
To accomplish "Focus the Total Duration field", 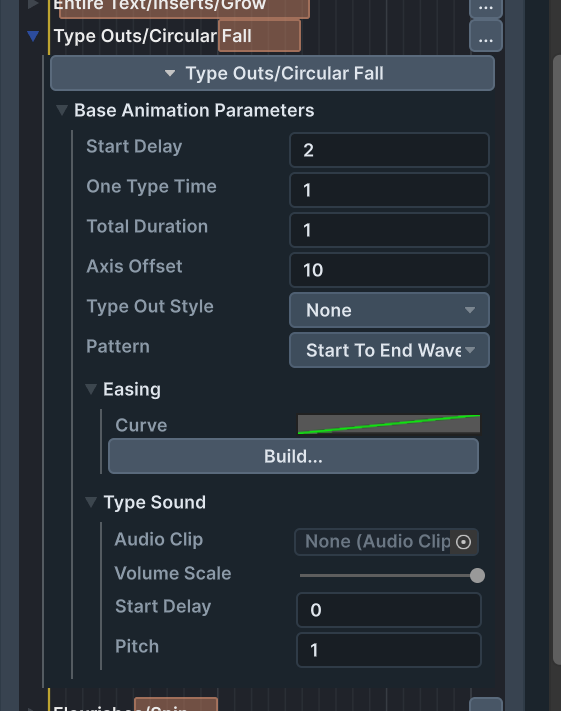I will coord(389,230).
